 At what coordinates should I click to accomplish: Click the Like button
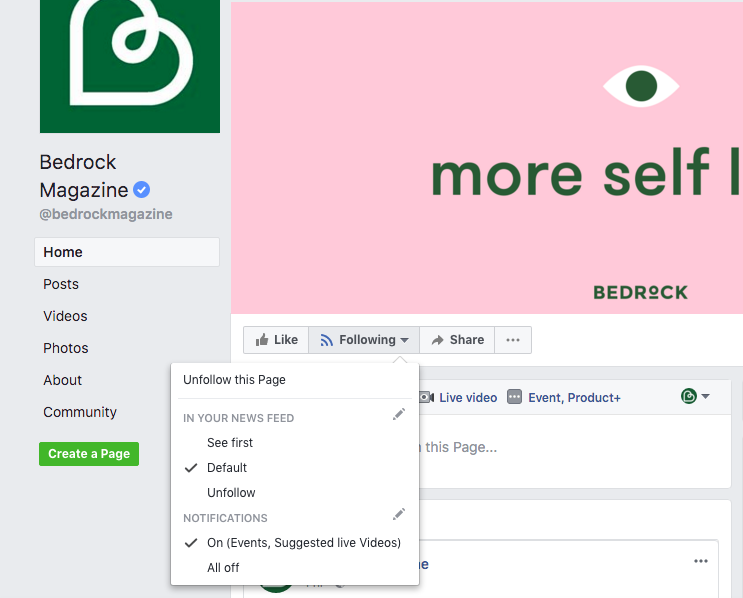click(x=276, y=340)
